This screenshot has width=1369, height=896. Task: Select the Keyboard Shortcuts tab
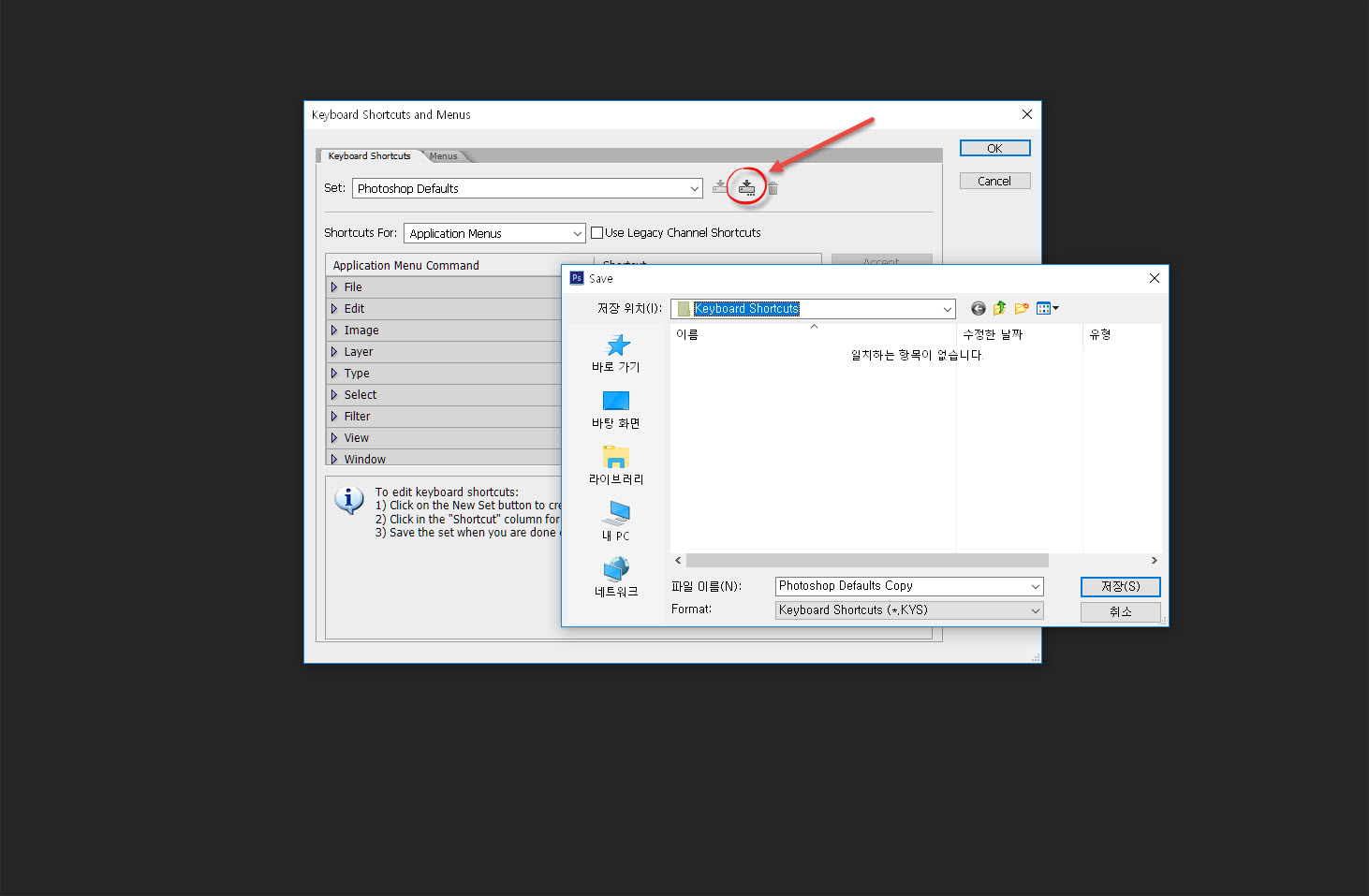coord(369,156)
